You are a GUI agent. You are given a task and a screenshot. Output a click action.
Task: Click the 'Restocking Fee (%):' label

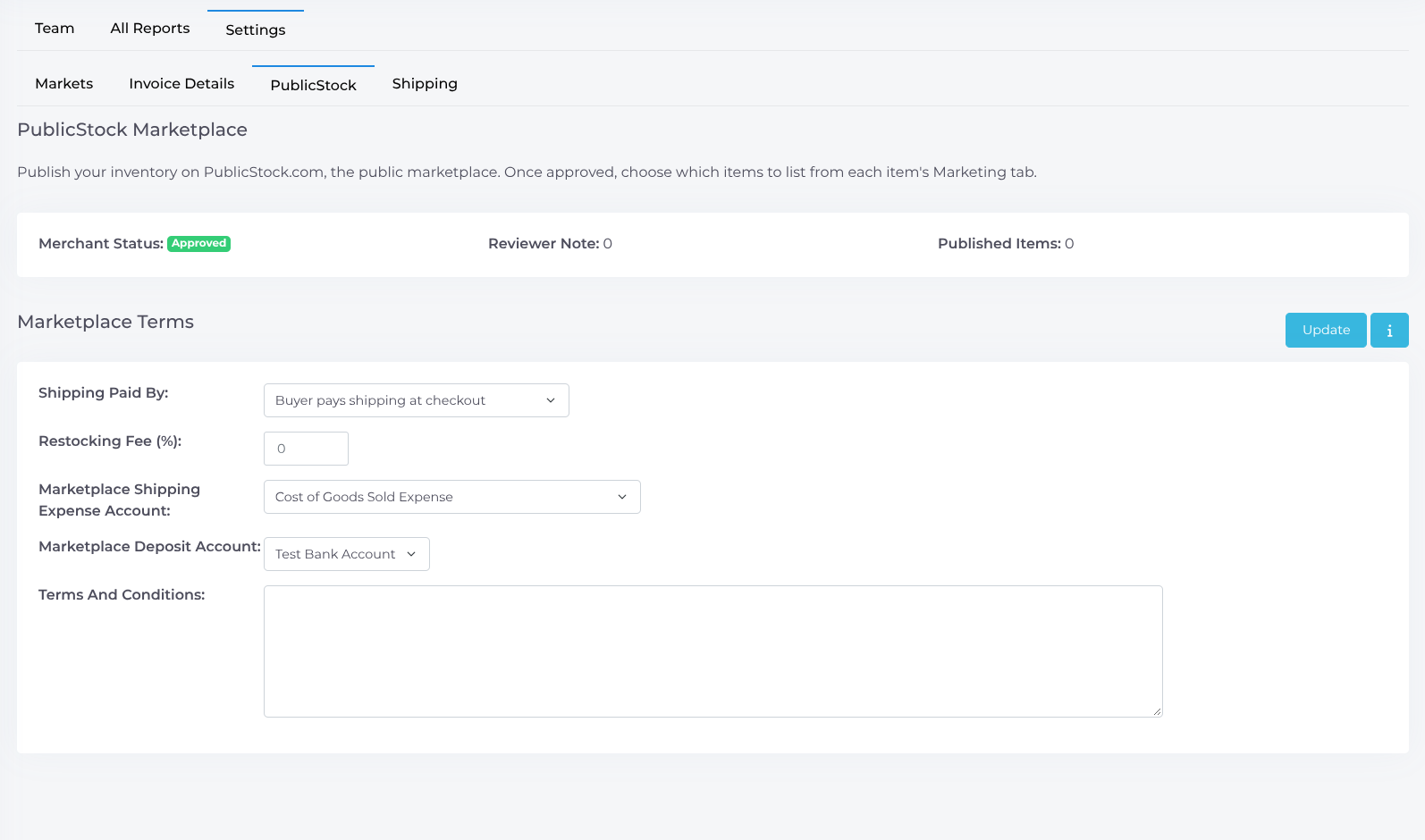point(110,441)
